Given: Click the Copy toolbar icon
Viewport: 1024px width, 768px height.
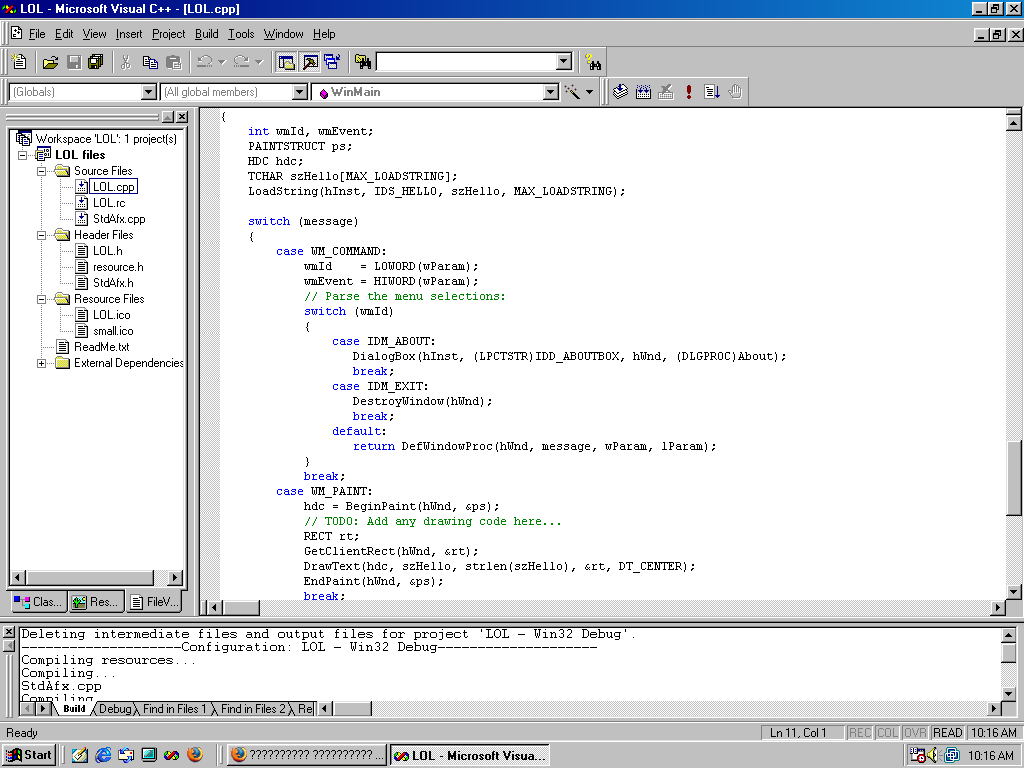Looking at the screenshot, I should coord(150,61).
